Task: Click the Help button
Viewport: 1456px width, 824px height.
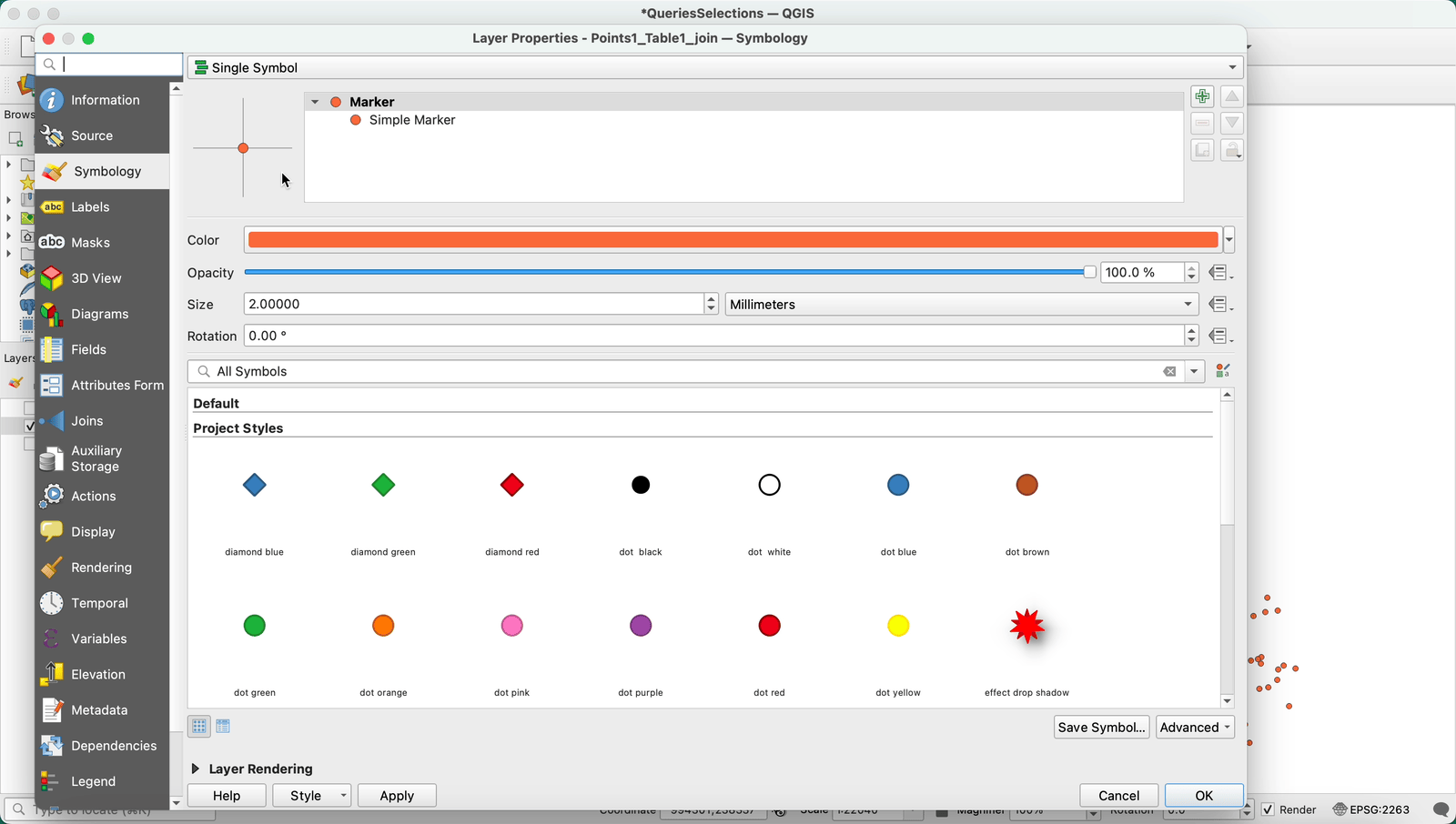Action: [227, 796]
